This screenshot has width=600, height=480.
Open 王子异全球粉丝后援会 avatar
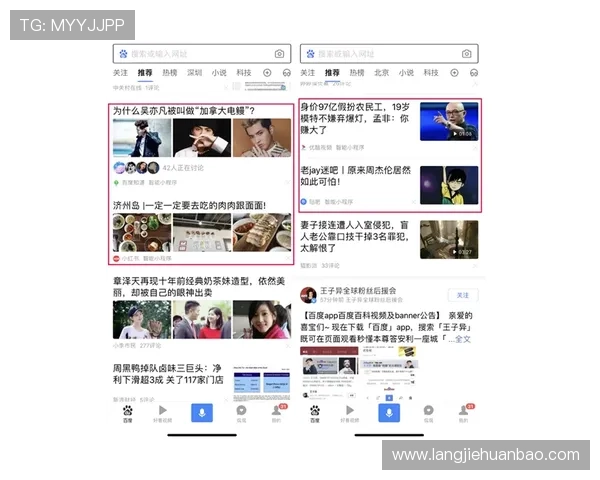308,295
